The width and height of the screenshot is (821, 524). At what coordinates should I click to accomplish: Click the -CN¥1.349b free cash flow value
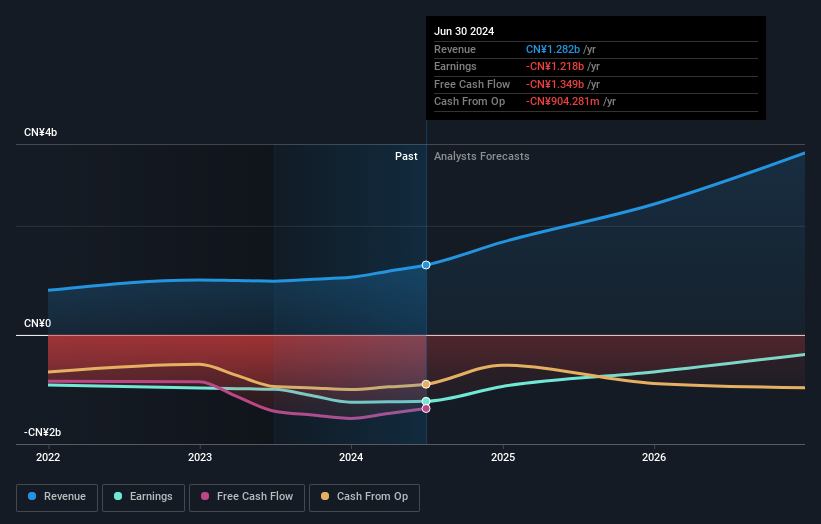(x=555, y=84)
